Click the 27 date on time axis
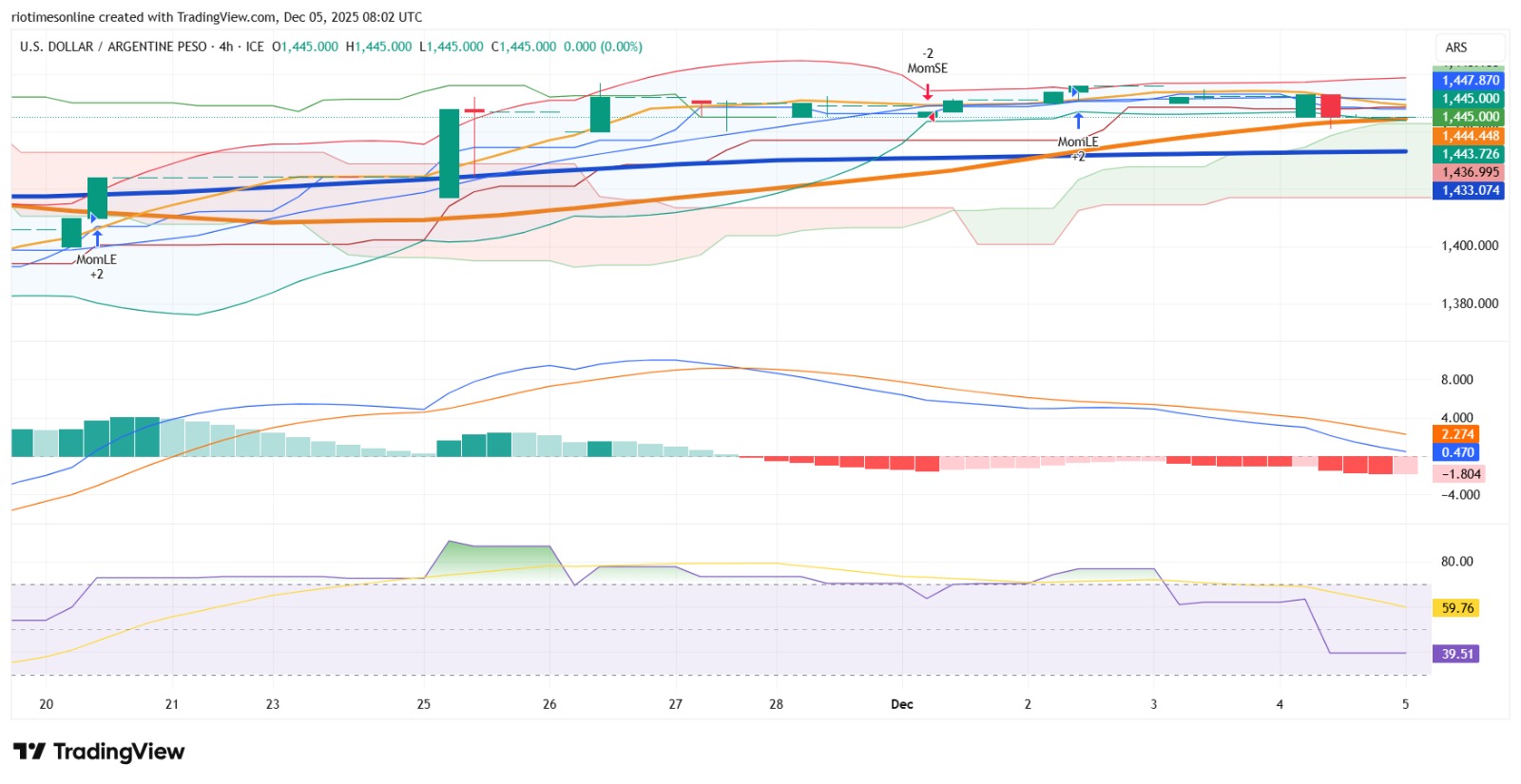 click(675, 704)
